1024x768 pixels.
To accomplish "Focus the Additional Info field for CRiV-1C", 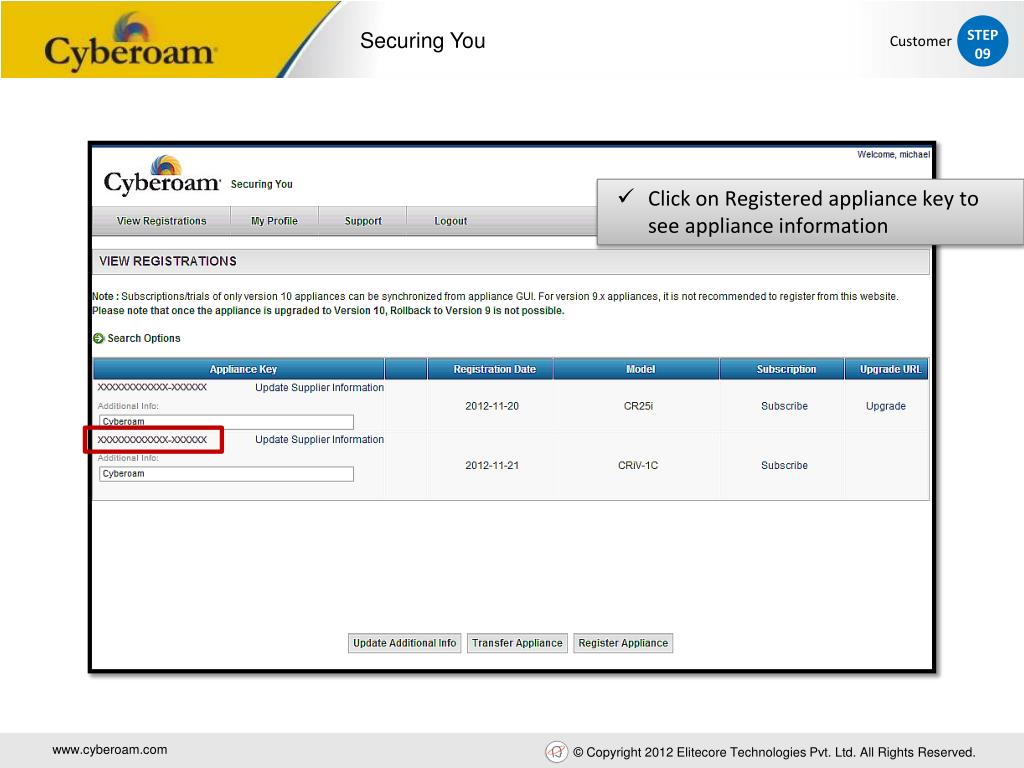I will 226,473.
